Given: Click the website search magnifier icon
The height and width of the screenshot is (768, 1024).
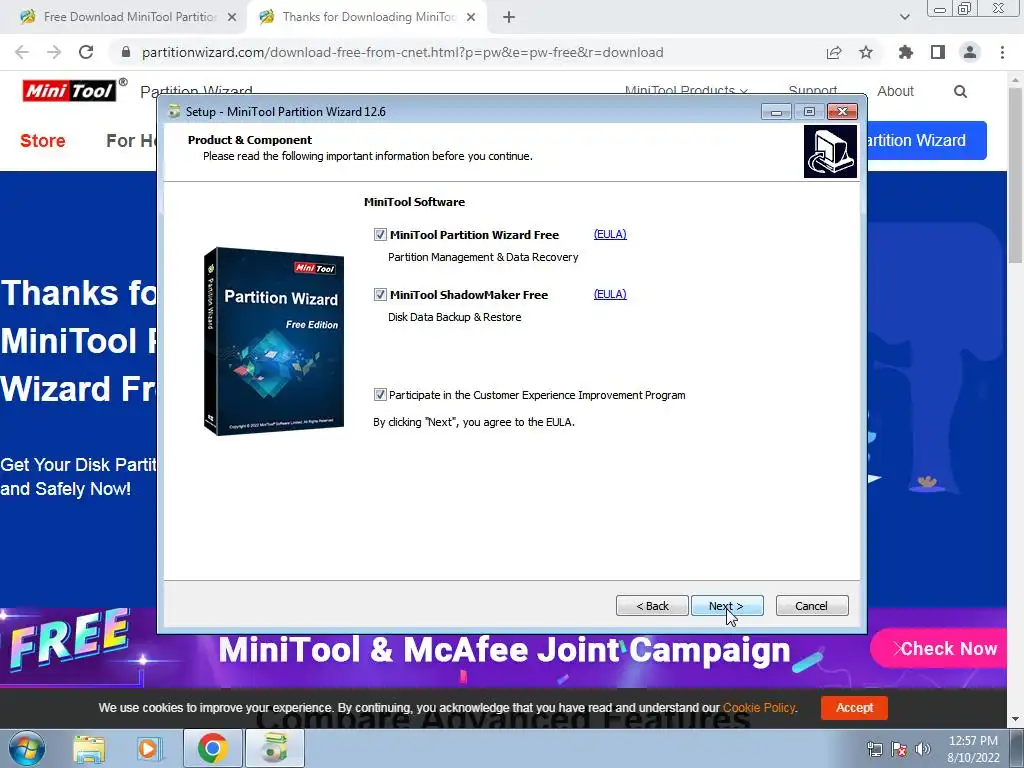Looking at the screenshot, I should point(960,91).
